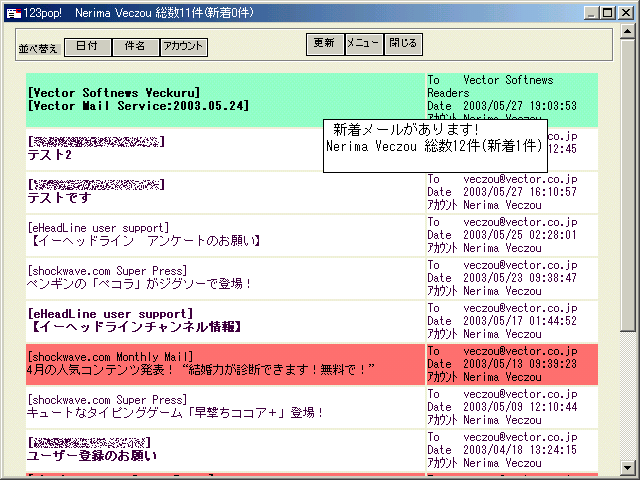Sort messages by 日付 (date)

(87, 47)
